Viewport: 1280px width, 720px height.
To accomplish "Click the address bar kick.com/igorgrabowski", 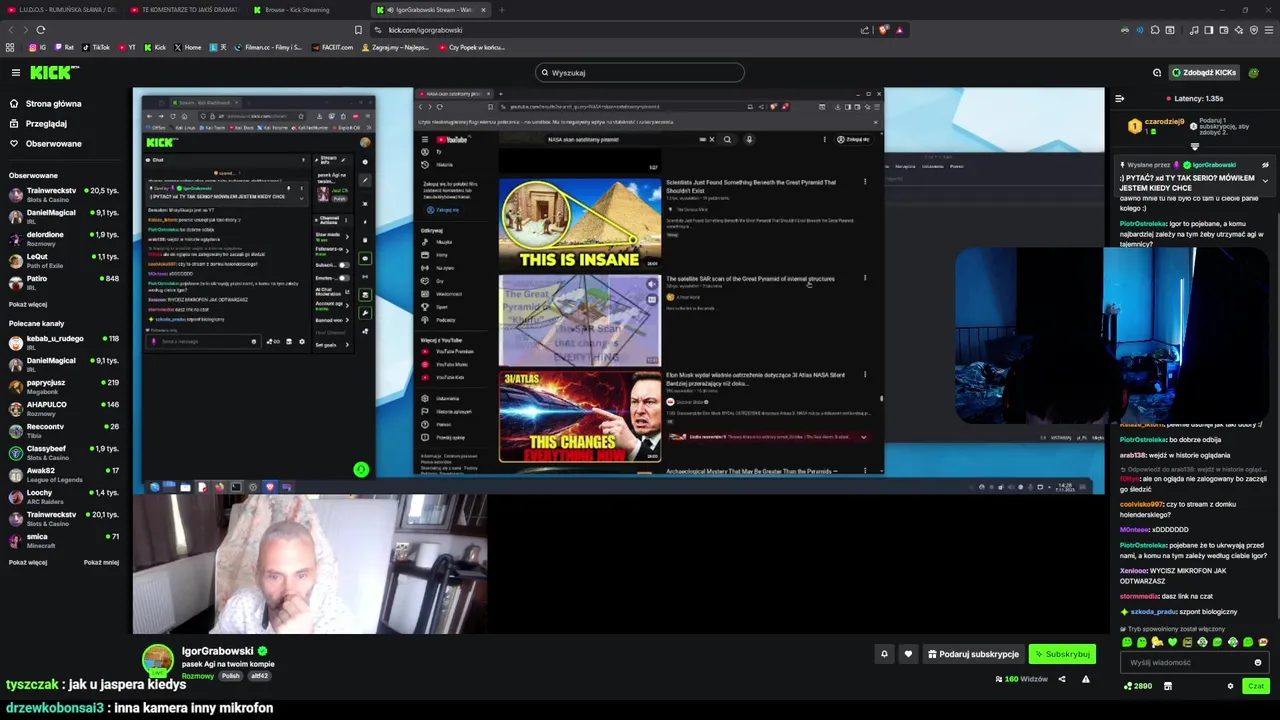I will [425, 30].
